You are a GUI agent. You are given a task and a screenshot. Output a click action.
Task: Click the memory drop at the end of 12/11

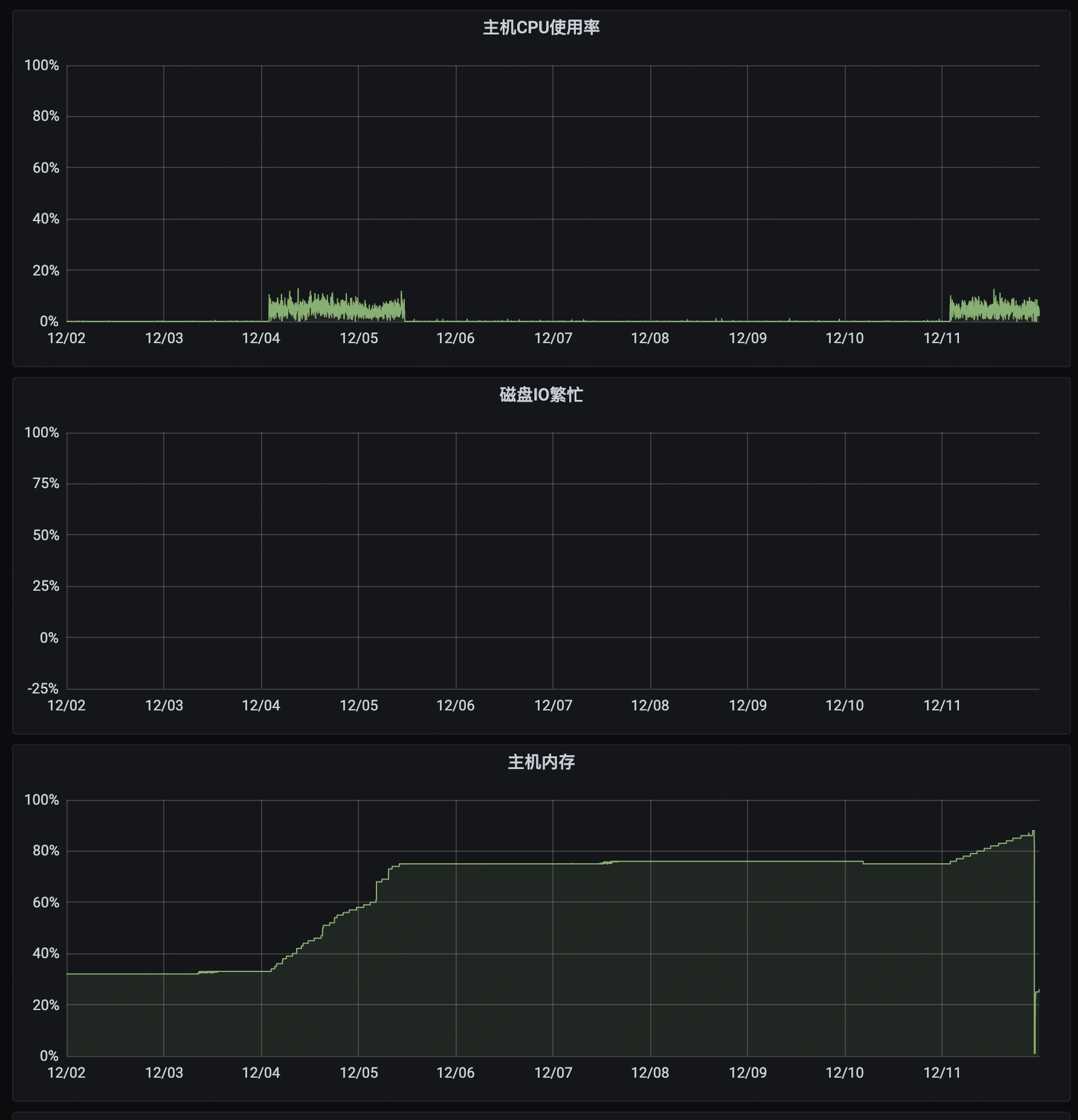tap(1035, 942)
